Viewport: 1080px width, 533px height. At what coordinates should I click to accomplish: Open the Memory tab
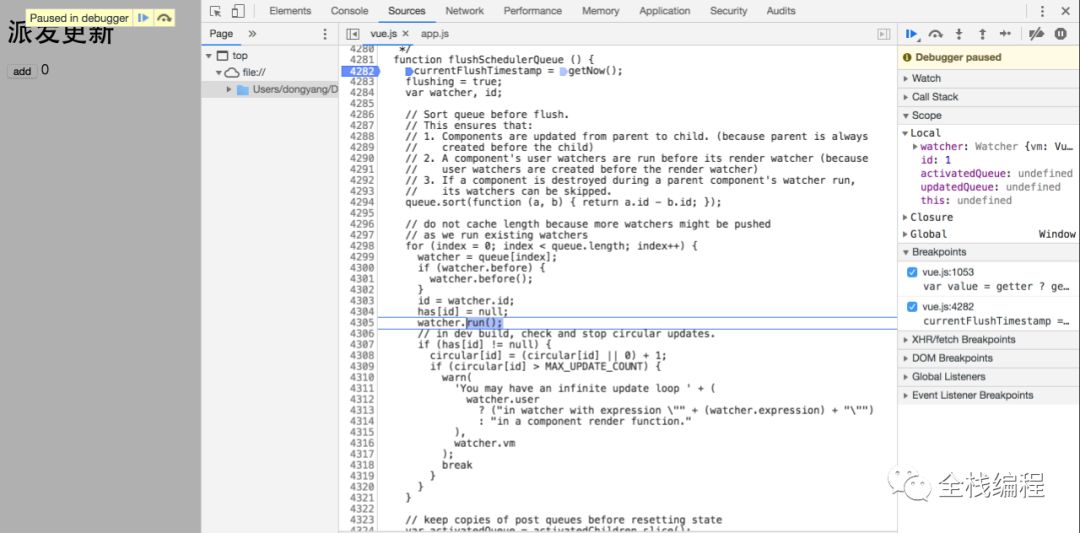(x=600, y=11)
